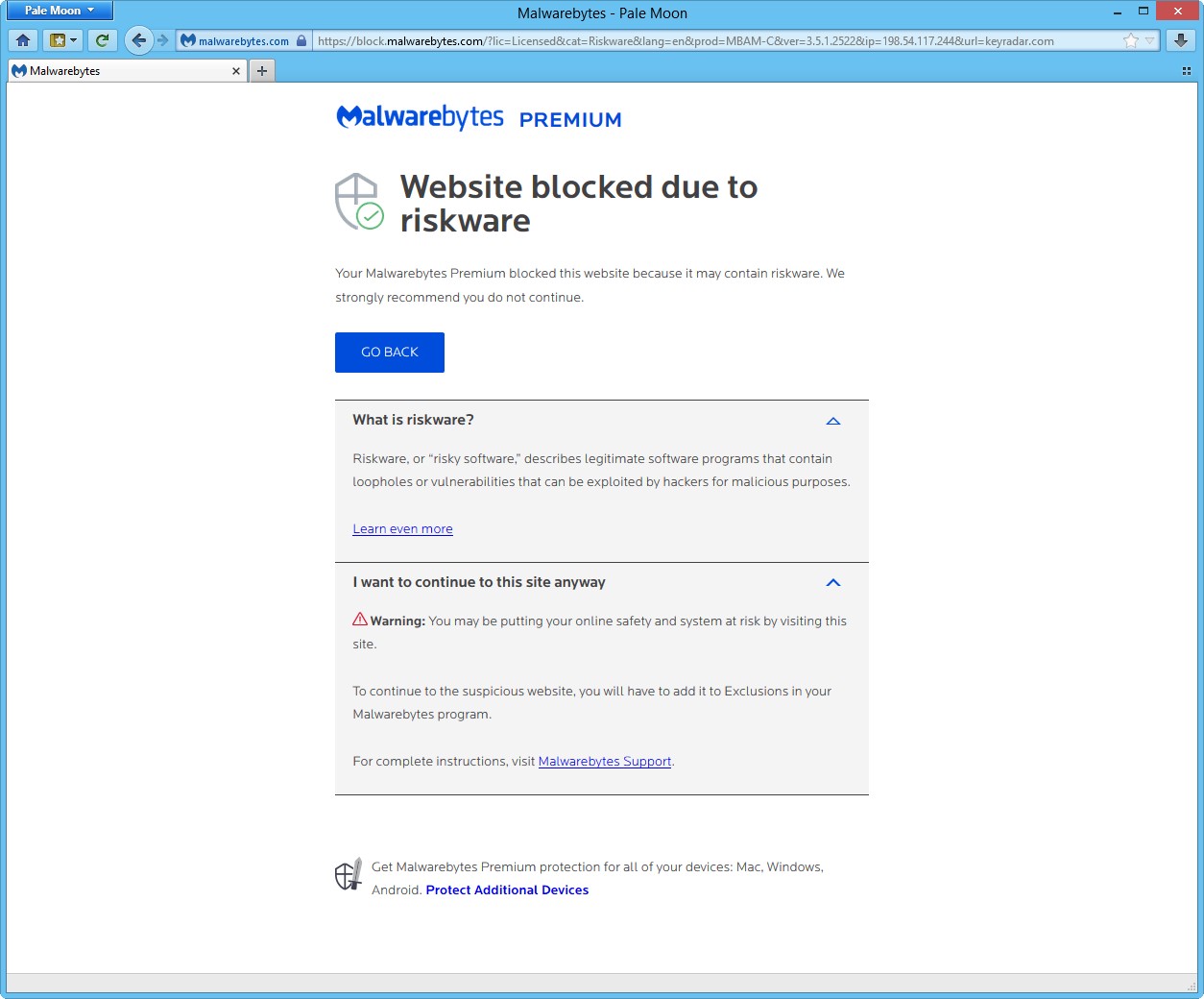Go to the browser Home page
The width and height of the screenshot is (1204, 999).
pos(23,40)
